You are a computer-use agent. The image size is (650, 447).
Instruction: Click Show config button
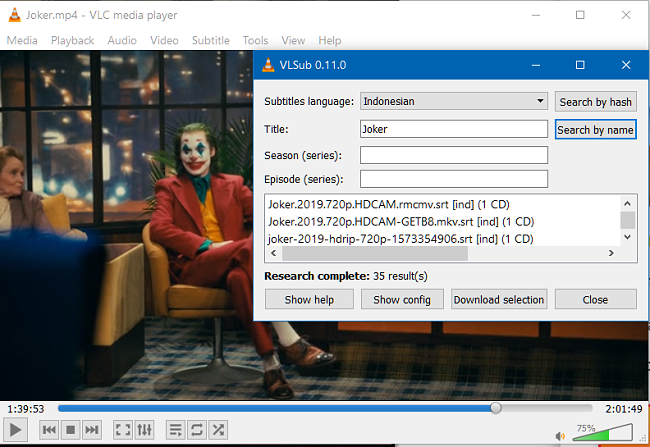(402, 299)
